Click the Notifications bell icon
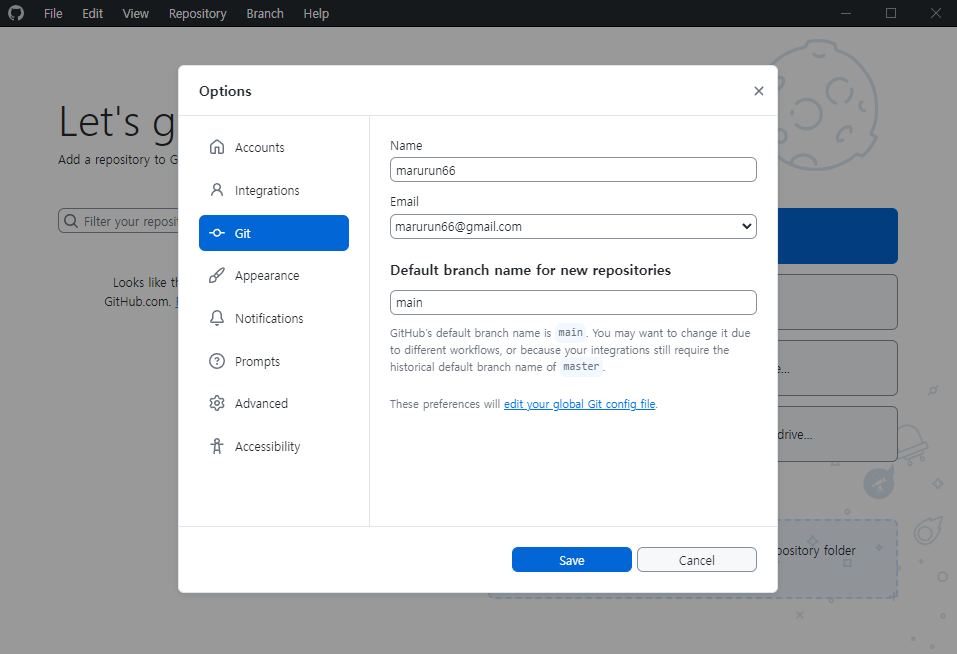Viewport: 957px width, 654px height. click(x=217, y=318)
